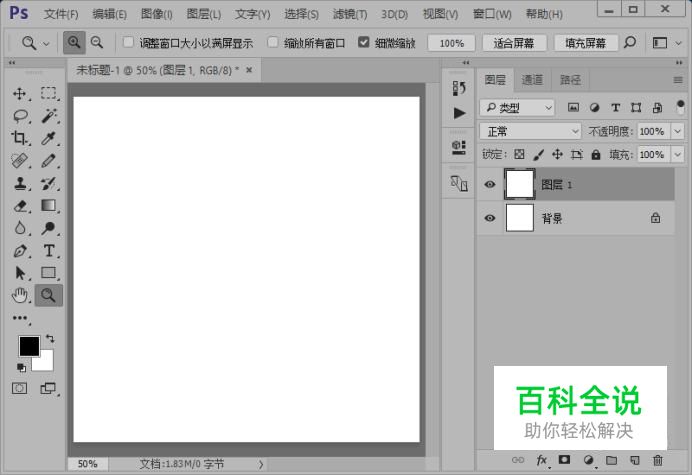
Task: Select the Pen tool
Action: click(19, 251)
